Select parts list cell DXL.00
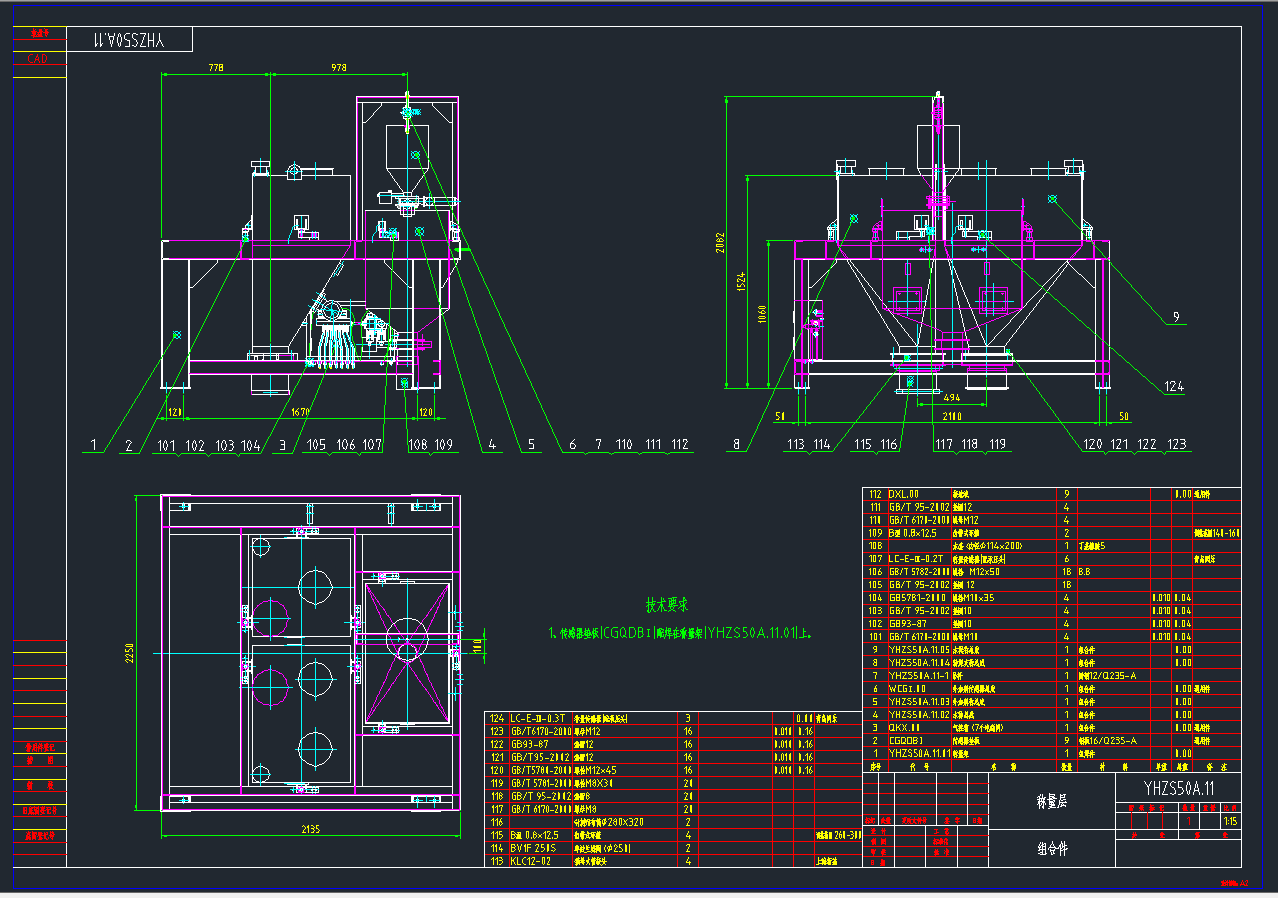The height and width of the screenshot is (898, 1278). click(903, 494)
